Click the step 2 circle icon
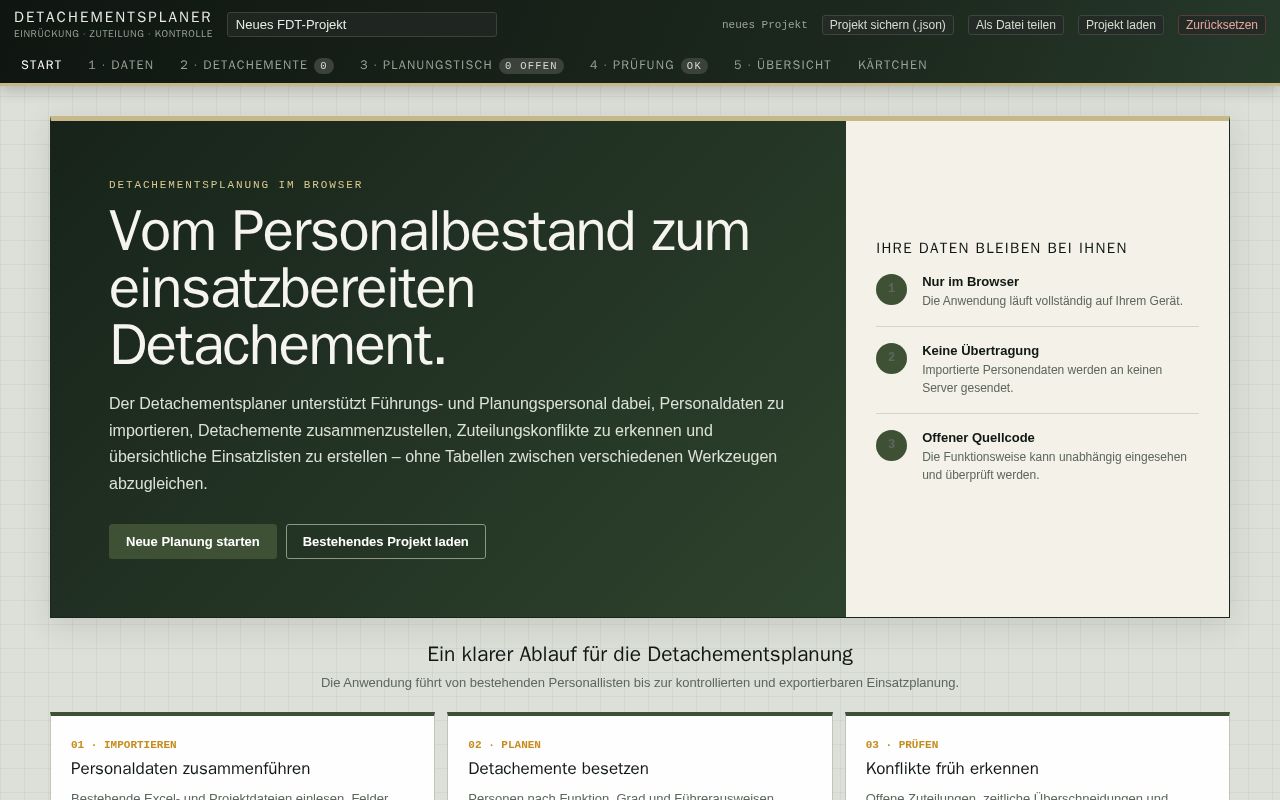Image resolution: width=1280 pixels, height=800 pixels. (x=891, y=358)
